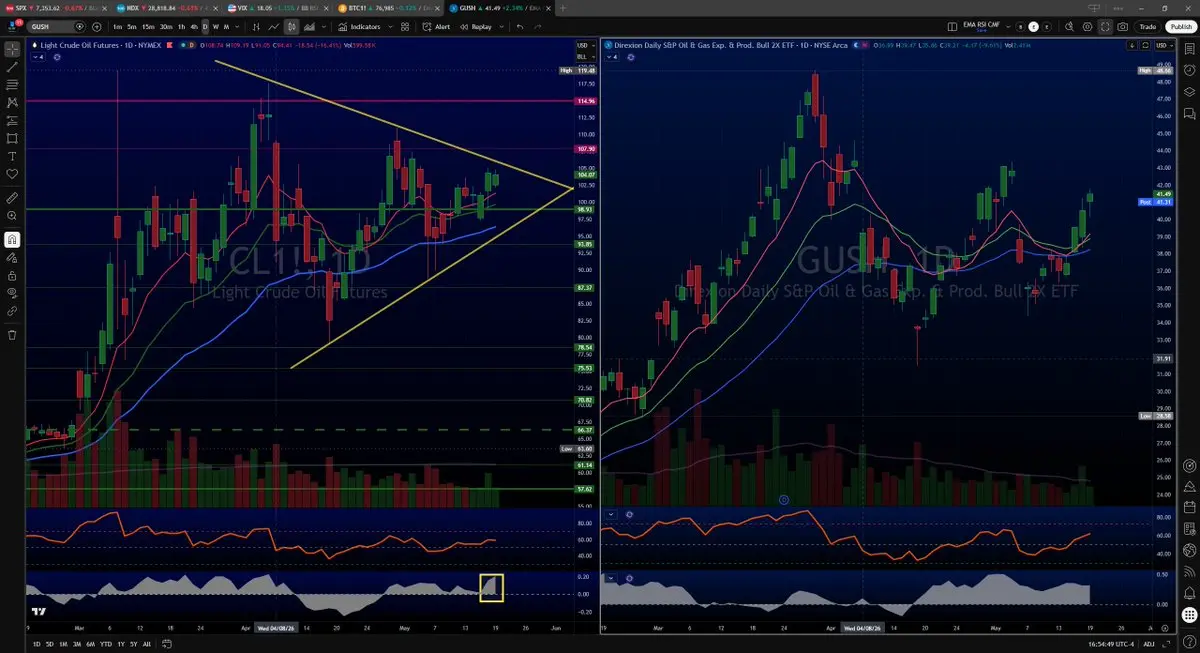Viewport: 1200px width, 653px height.
Task: Click the TradingView logo on crude oil chart
Action: [x=37, y=612]
